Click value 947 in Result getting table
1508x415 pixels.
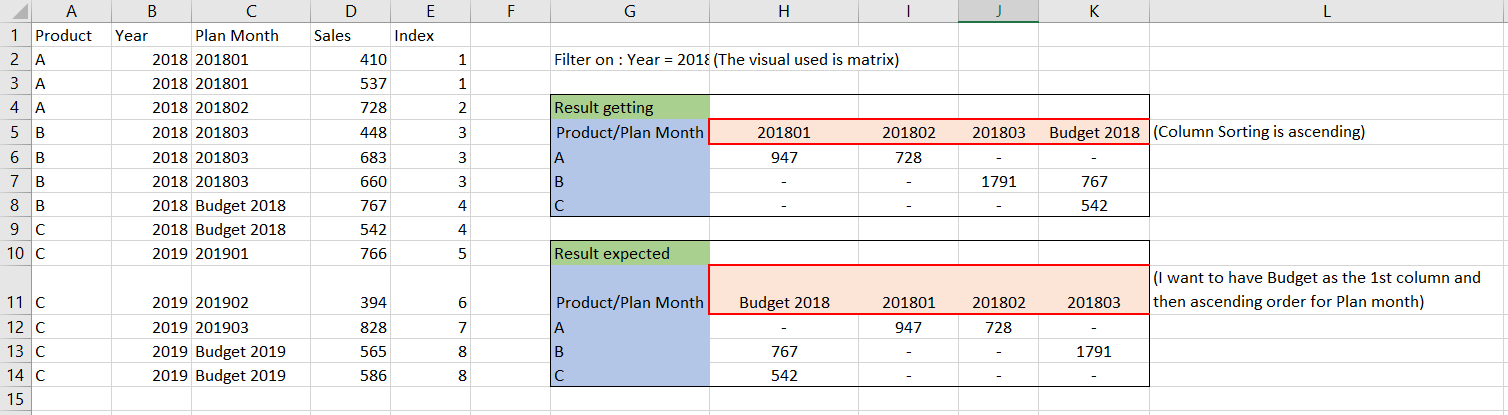click(x=784, y=157)
